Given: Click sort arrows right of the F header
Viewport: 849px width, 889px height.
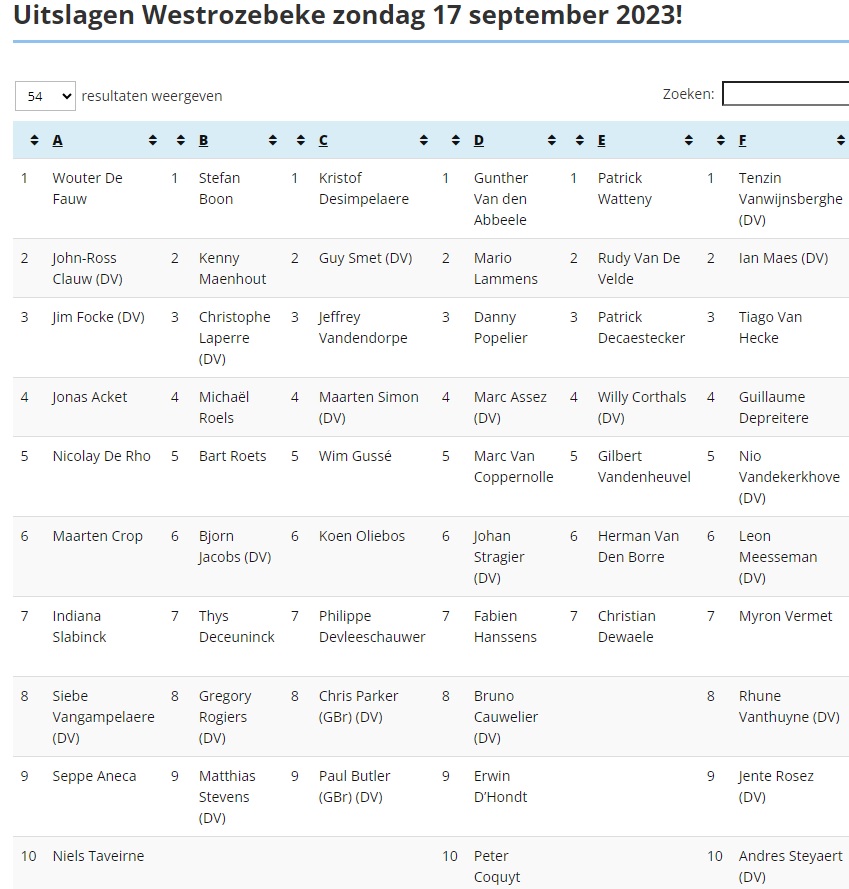Looking at the screenshot, I should (841, 140).
